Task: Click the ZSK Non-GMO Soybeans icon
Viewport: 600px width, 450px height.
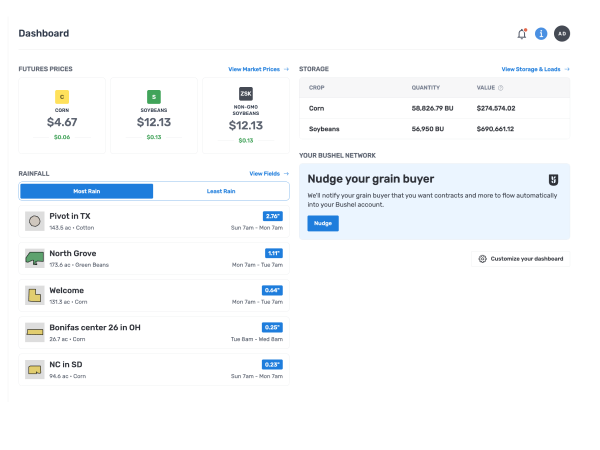Action: (x=246, y=94)
